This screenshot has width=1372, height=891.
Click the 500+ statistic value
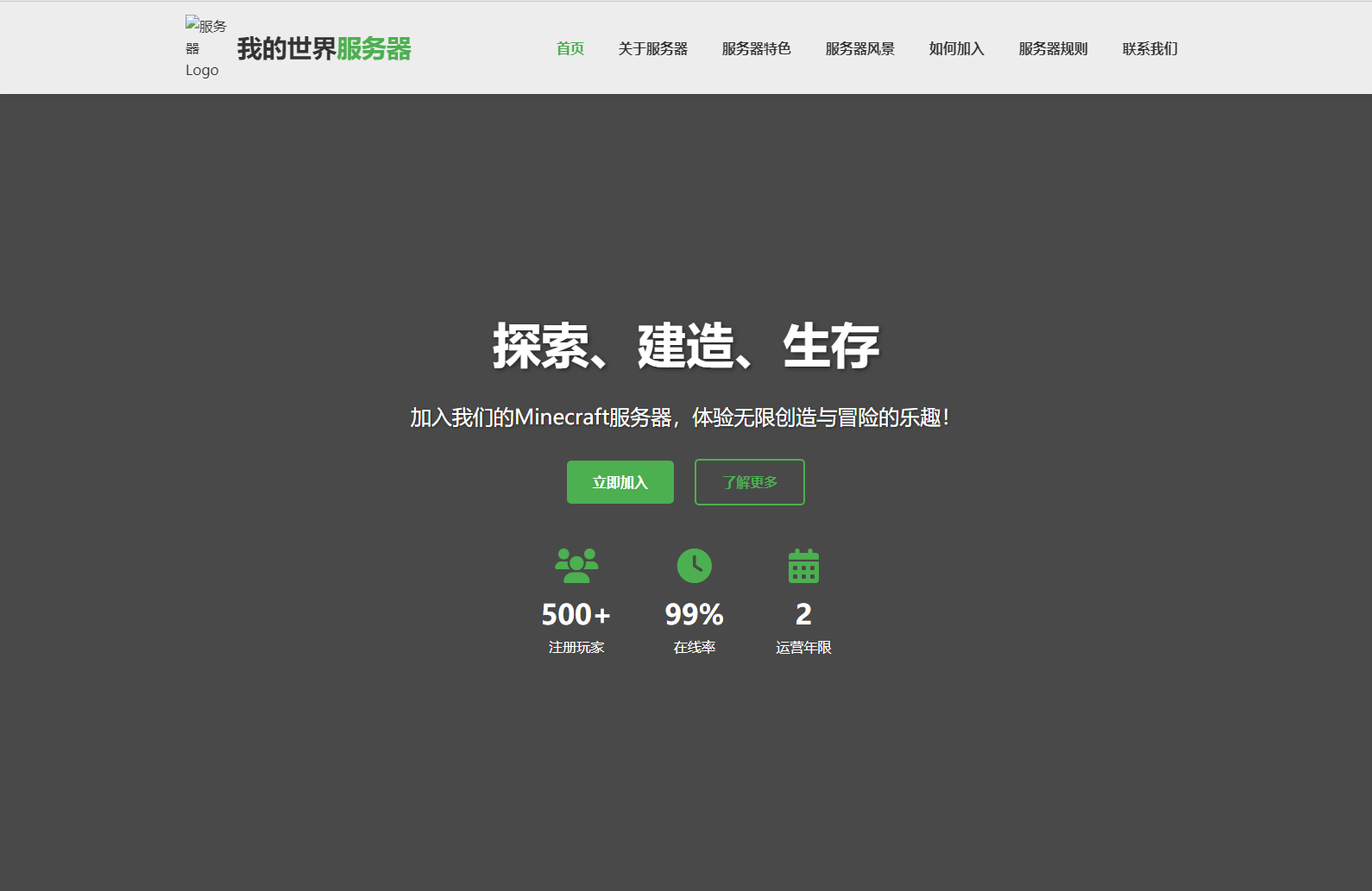pyautogui.click(x=576, y=614)
